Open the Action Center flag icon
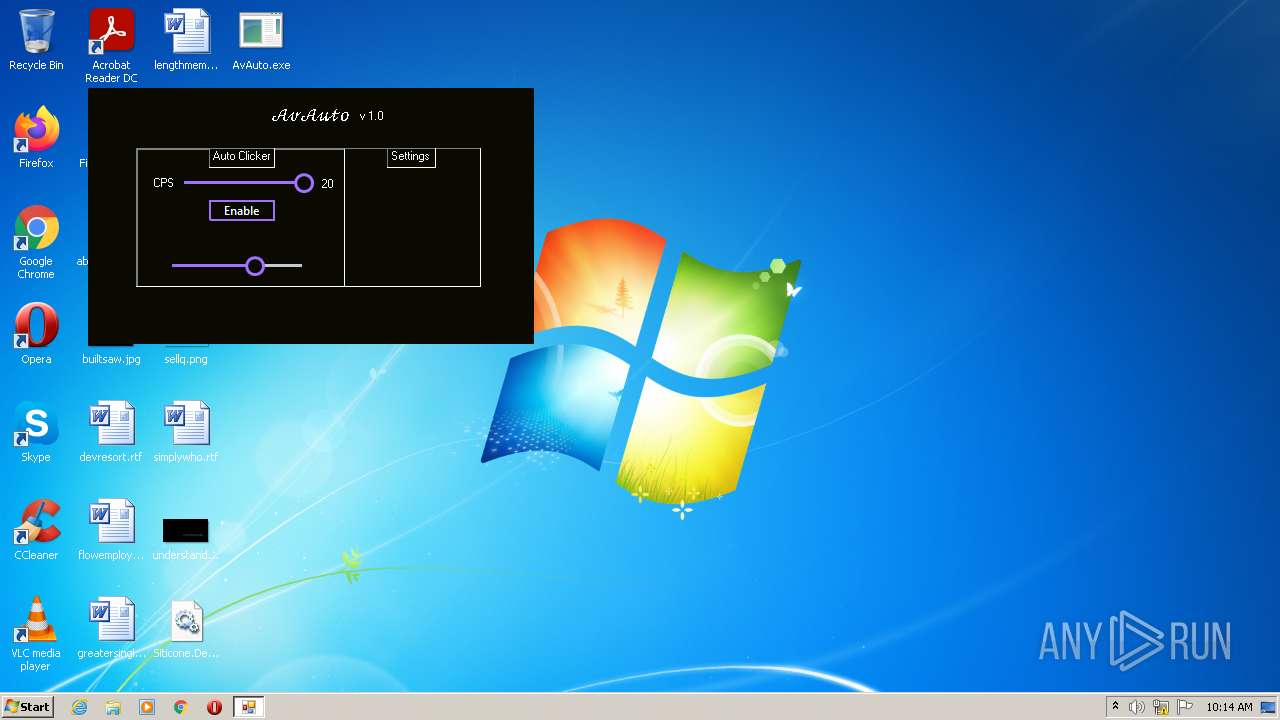 (x=1185, y=707)
